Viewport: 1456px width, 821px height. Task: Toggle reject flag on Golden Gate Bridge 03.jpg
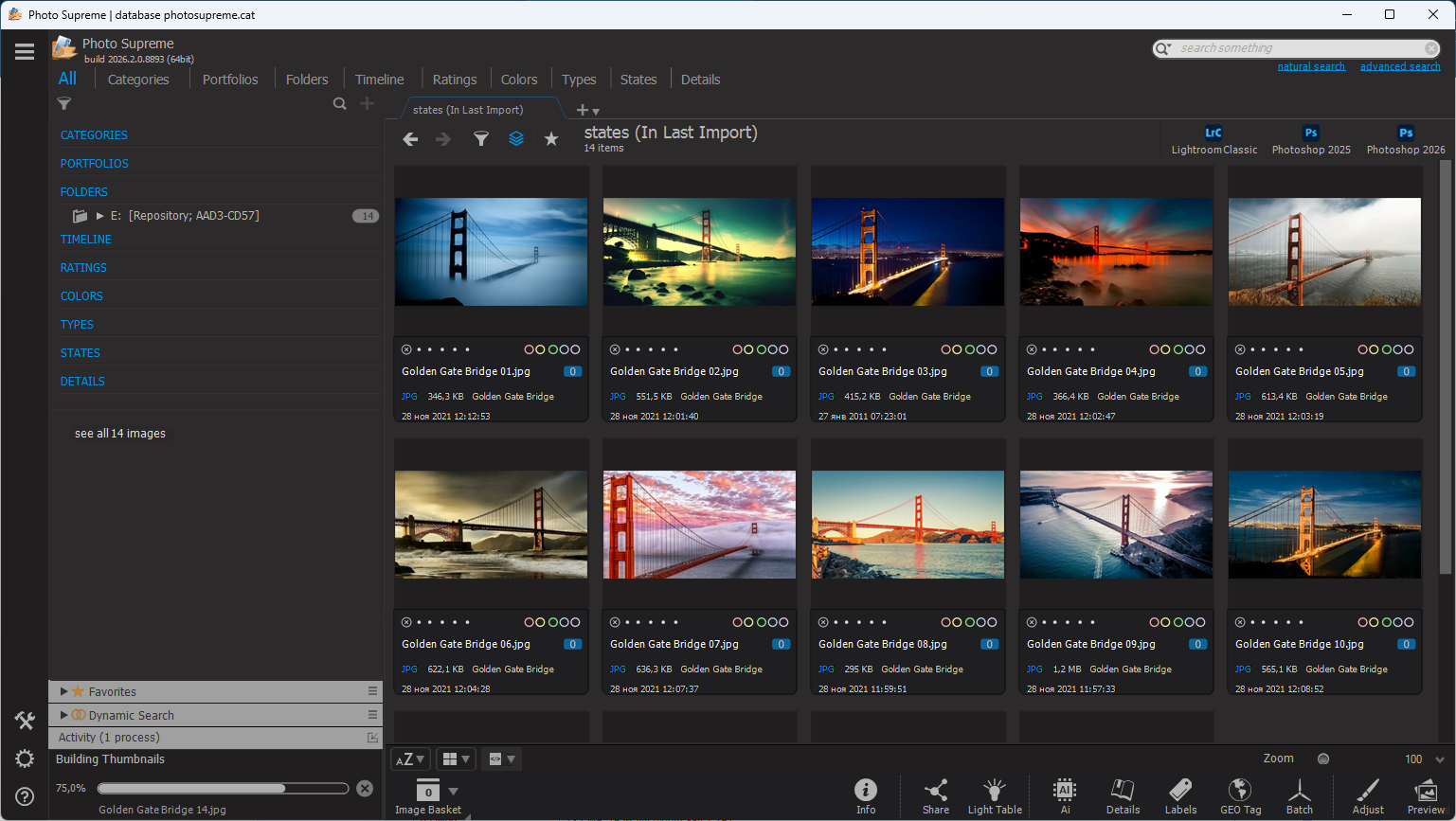tap(823, 349)
